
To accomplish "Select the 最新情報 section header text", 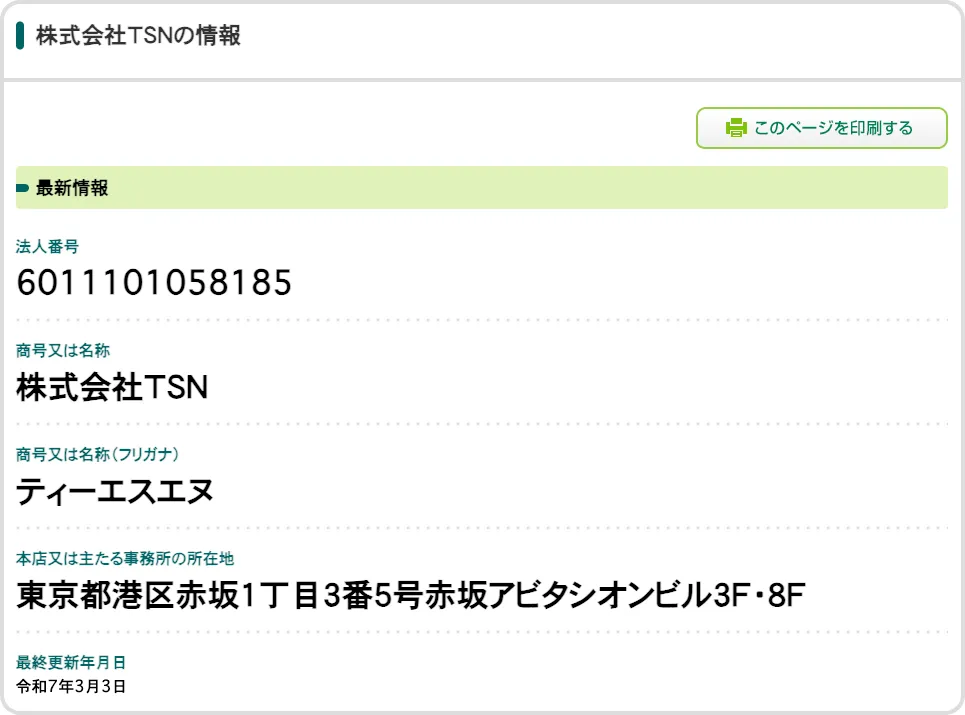I will (72, 188).
